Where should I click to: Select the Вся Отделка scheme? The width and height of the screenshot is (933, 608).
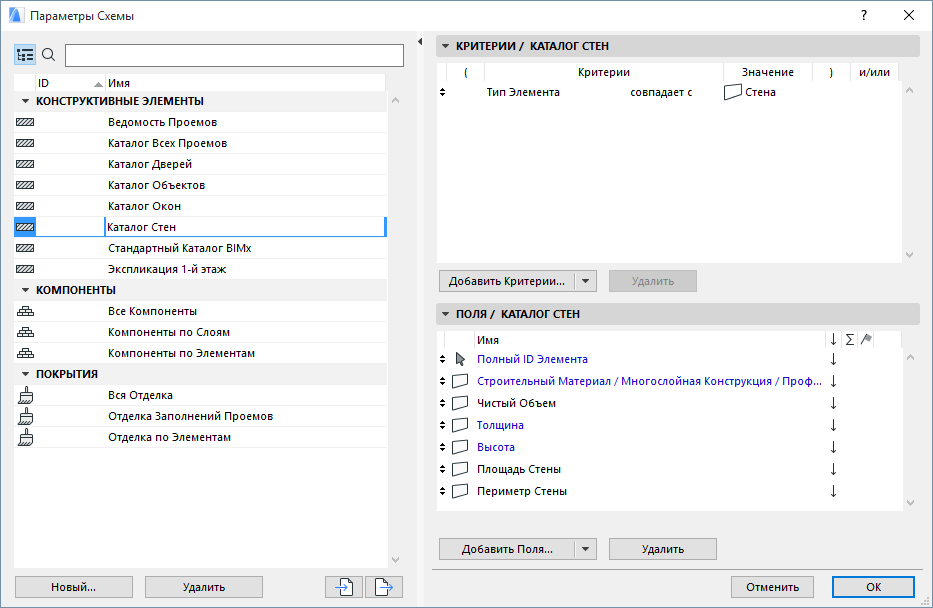201,395
